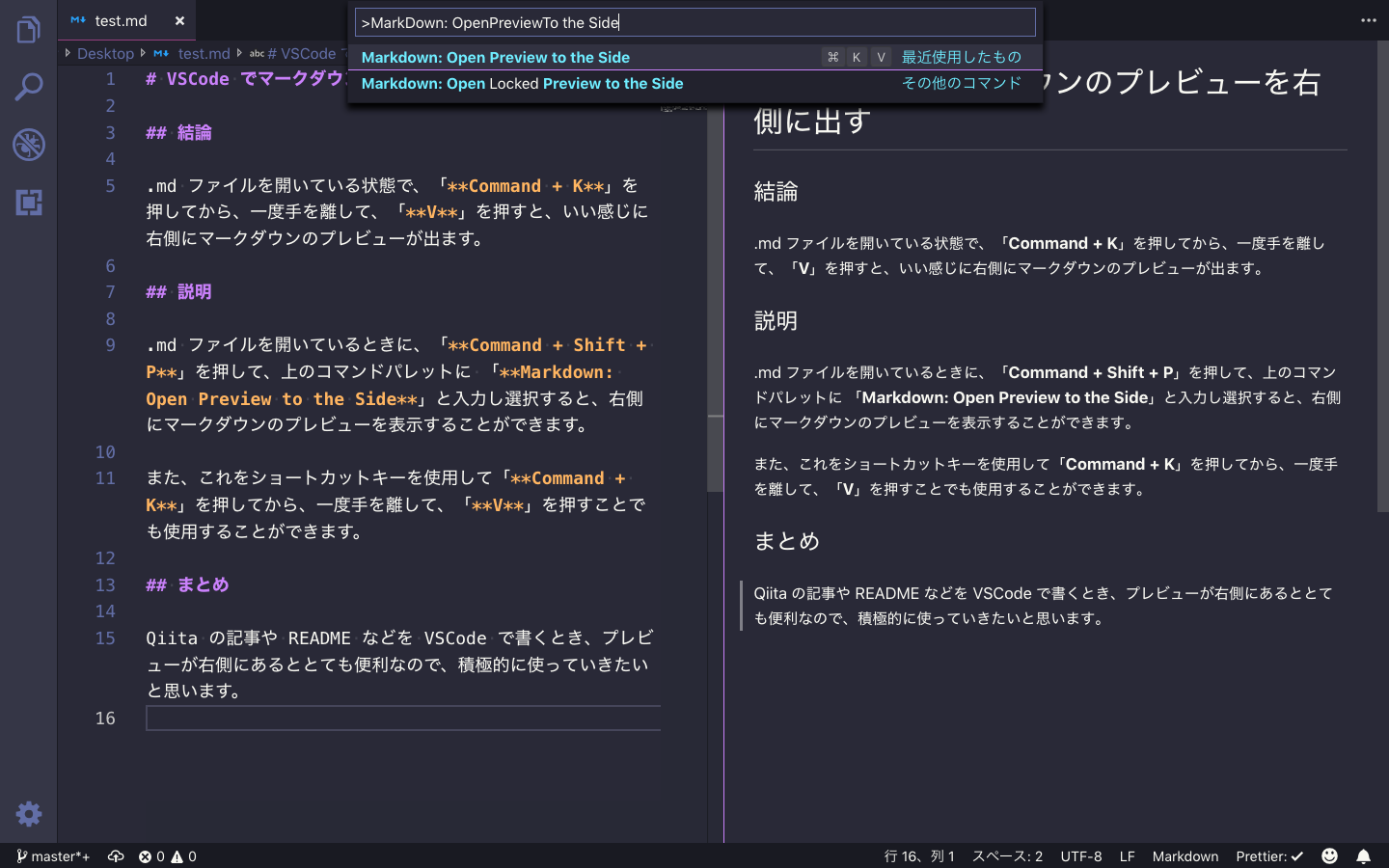Click the feedback smiley icon
The width and height of the screenshot is (1389, 868).
pyautogui.click(x=1329, y=855)
